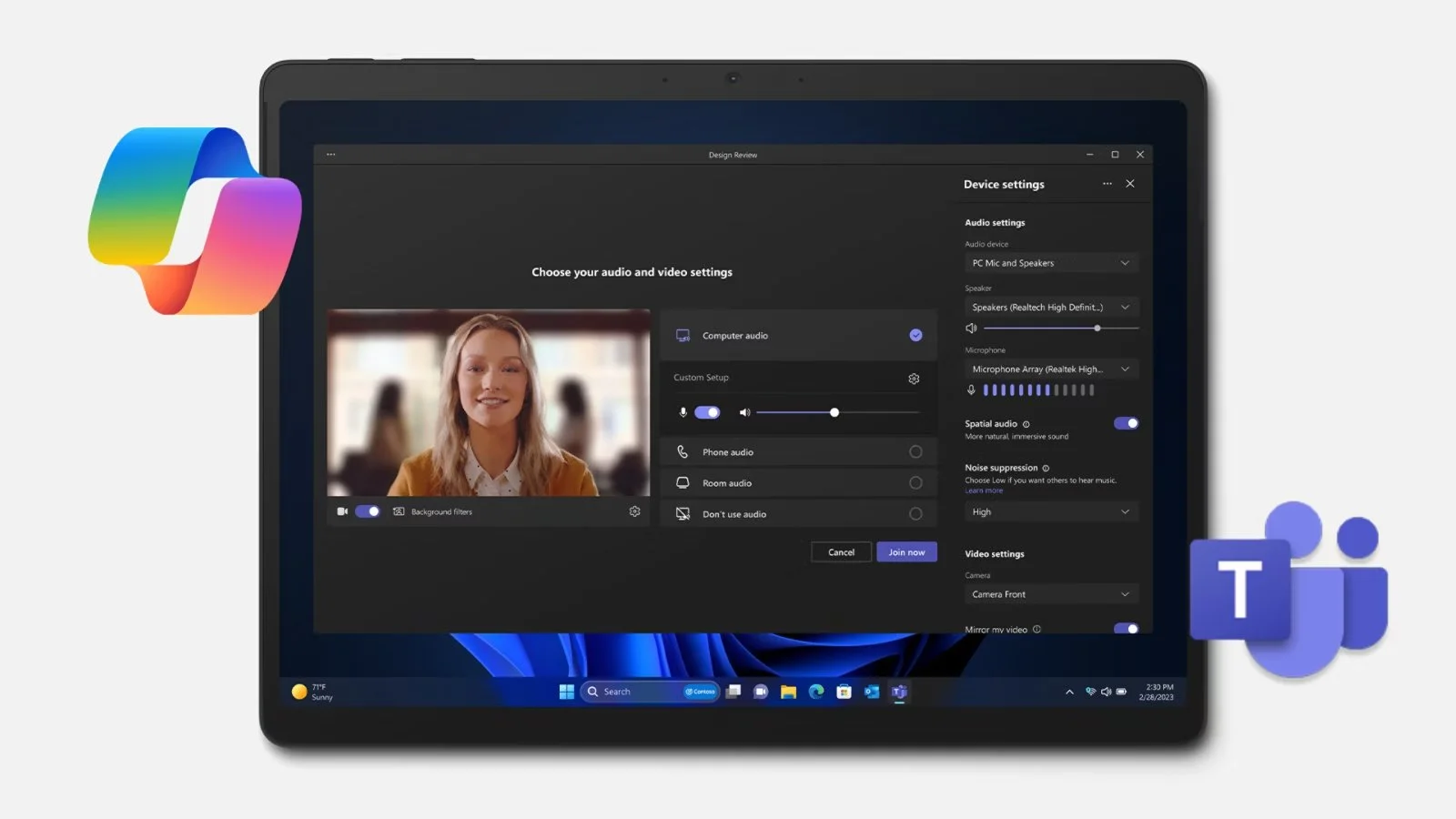Open Learn more link under Noise suppression
This screenshot has height=819, width=1456.
click(984, 490)
